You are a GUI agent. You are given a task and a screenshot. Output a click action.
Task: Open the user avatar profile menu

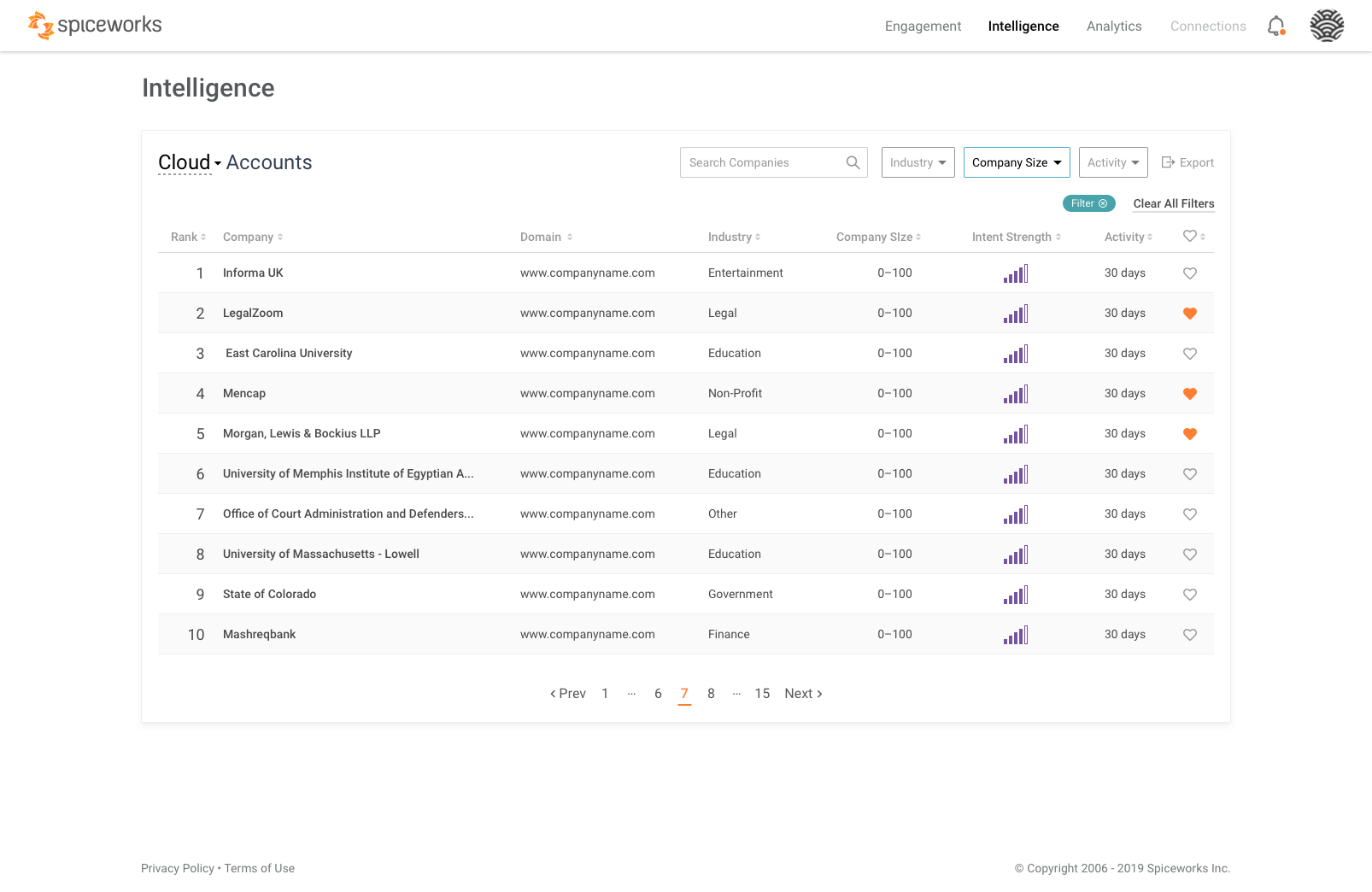coord(1327,26)
